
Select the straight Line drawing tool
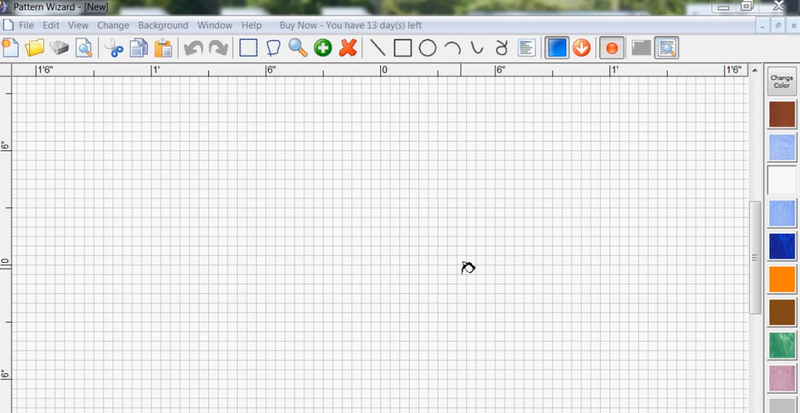click(378, 48)
